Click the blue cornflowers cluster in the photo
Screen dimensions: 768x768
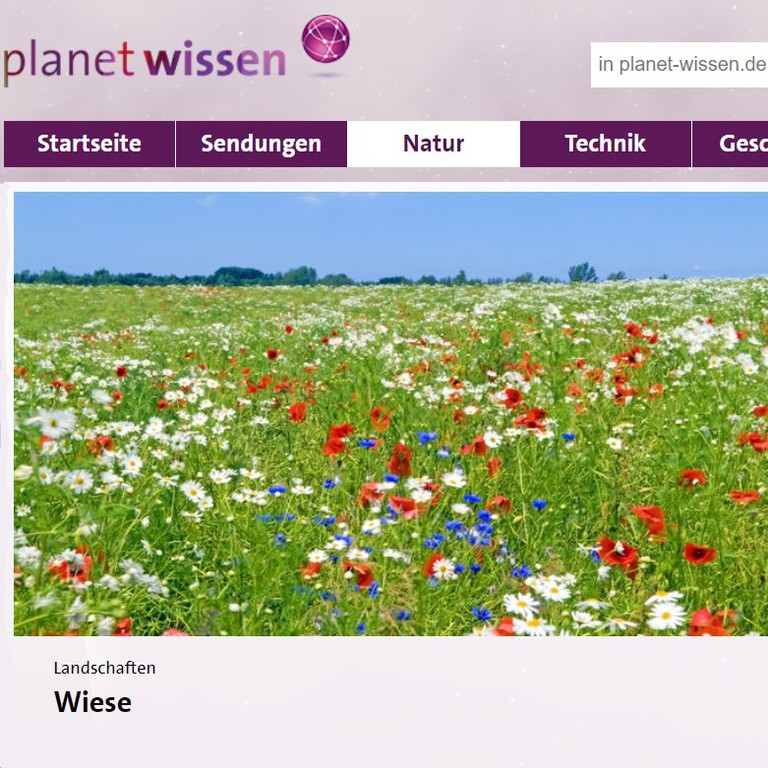(470, 531)
